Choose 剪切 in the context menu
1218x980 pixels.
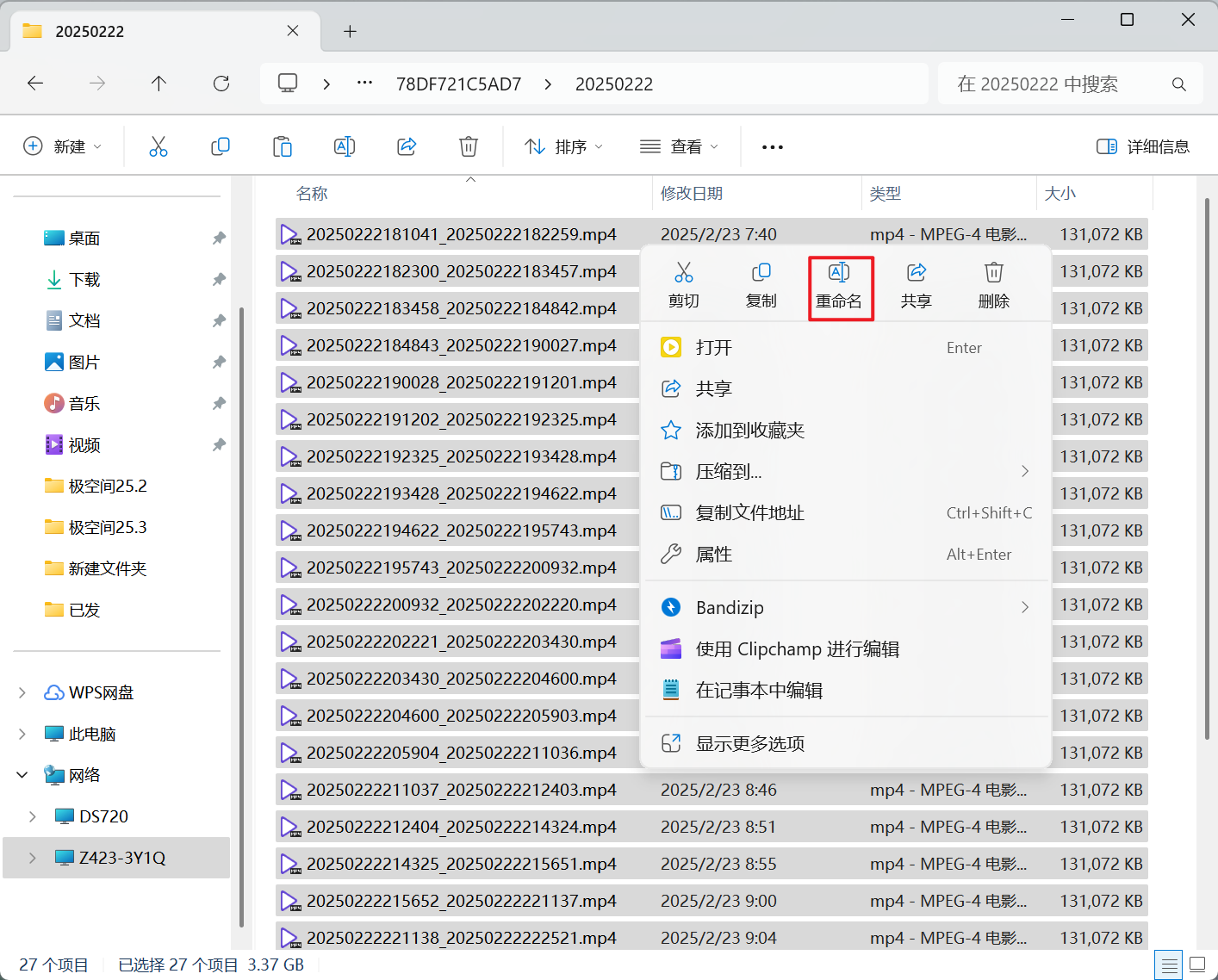tap(684, 287)
